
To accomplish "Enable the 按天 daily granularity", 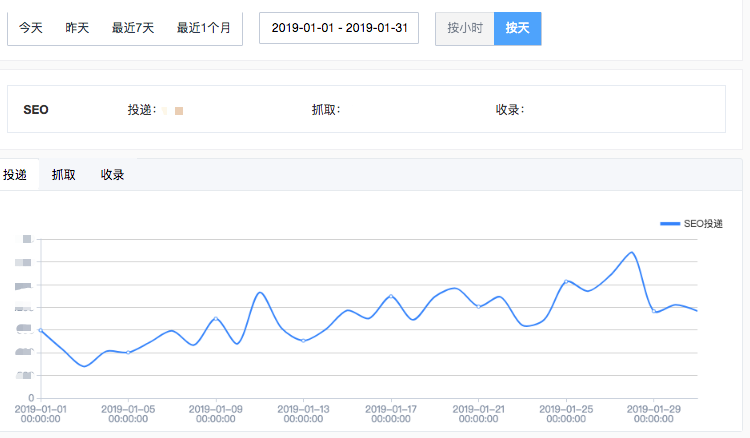I will click(517, 28).
